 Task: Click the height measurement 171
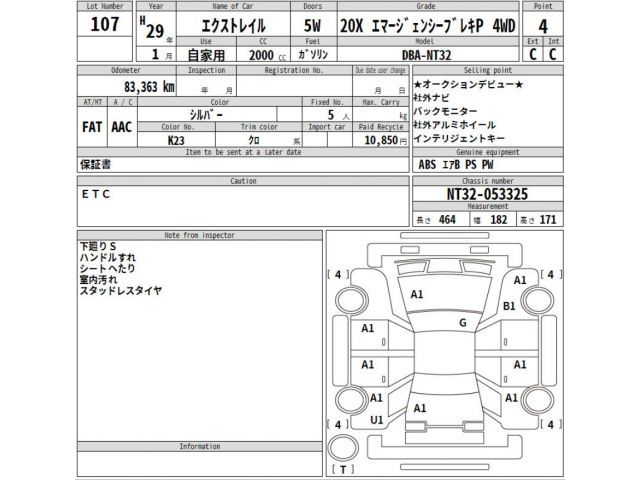pyautogui.click(x=548, y=220)
